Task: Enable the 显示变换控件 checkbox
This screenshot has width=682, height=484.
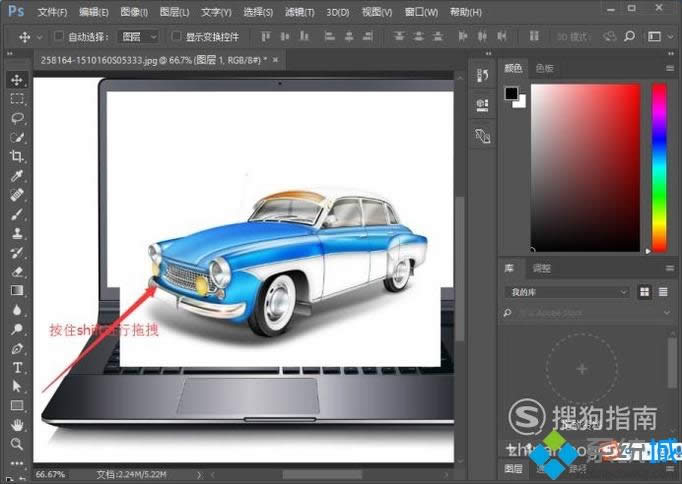Action: [176, 36]
